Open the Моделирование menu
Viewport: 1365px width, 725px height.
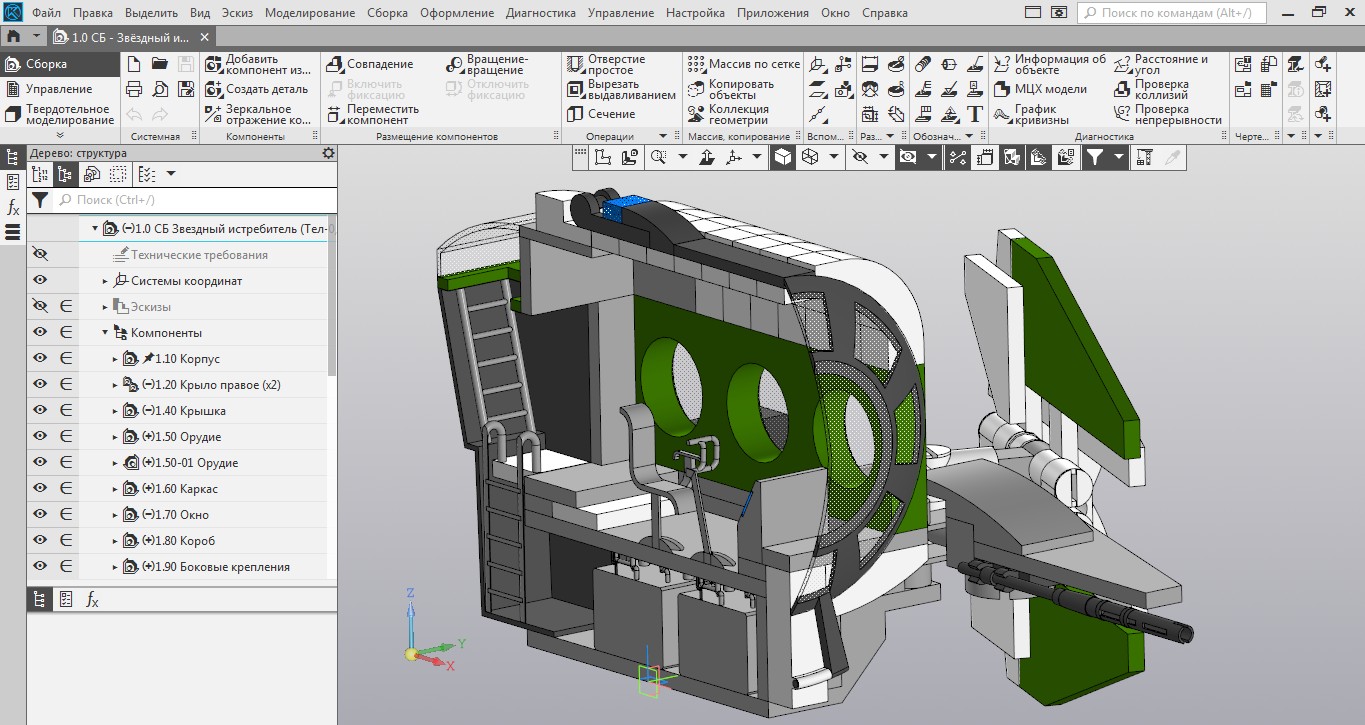coord(309,13)
